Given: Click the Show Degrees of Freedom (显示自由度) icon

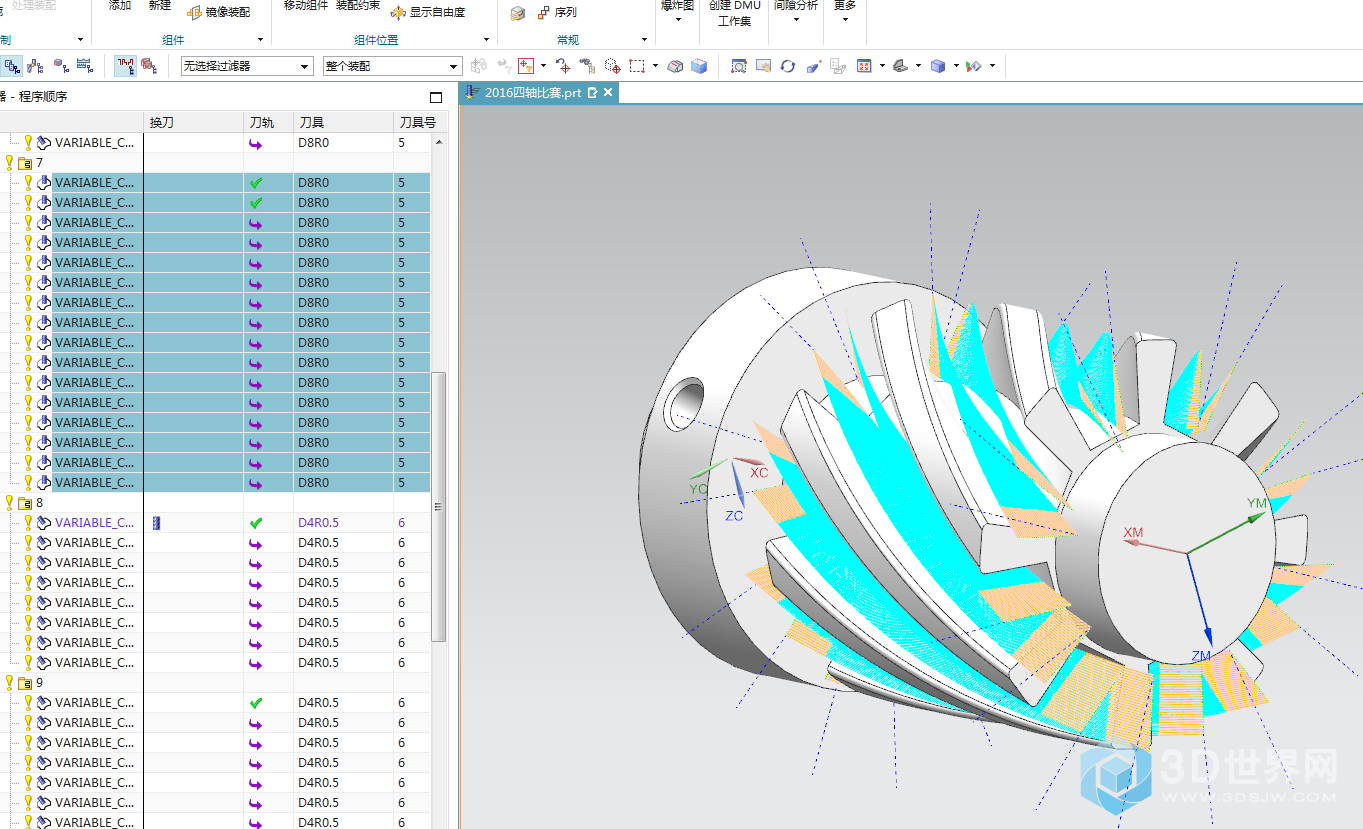Looking at the screenshot, I should 398,12.
